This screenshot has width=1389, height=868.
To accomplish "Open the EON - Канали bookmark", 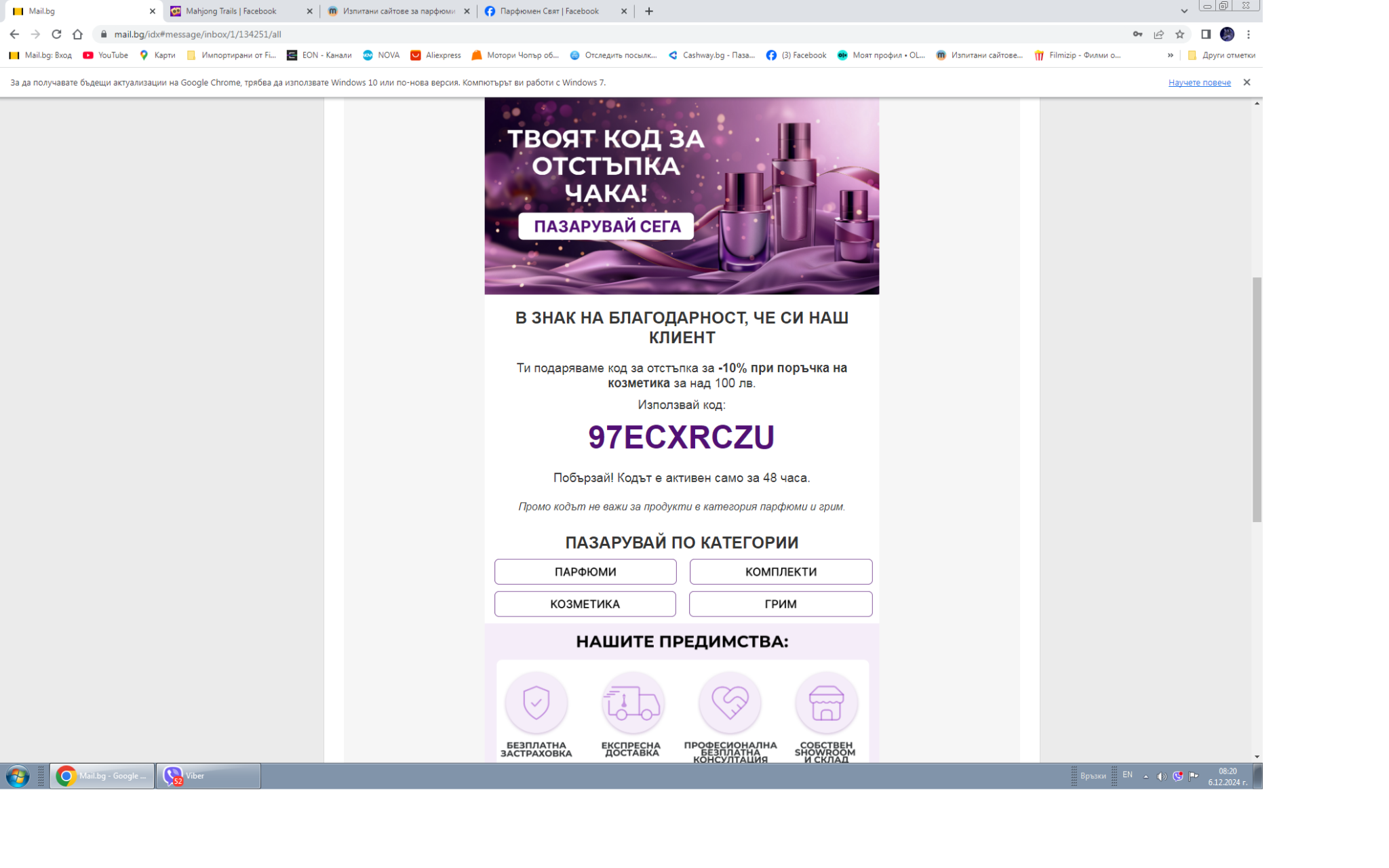I will 319,55.
